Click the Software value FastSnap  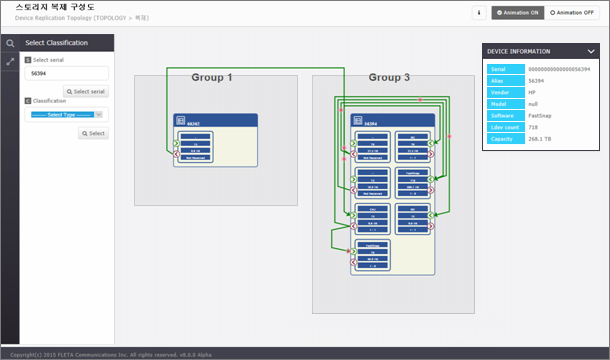pyautogui.click(x=540, y=116)
